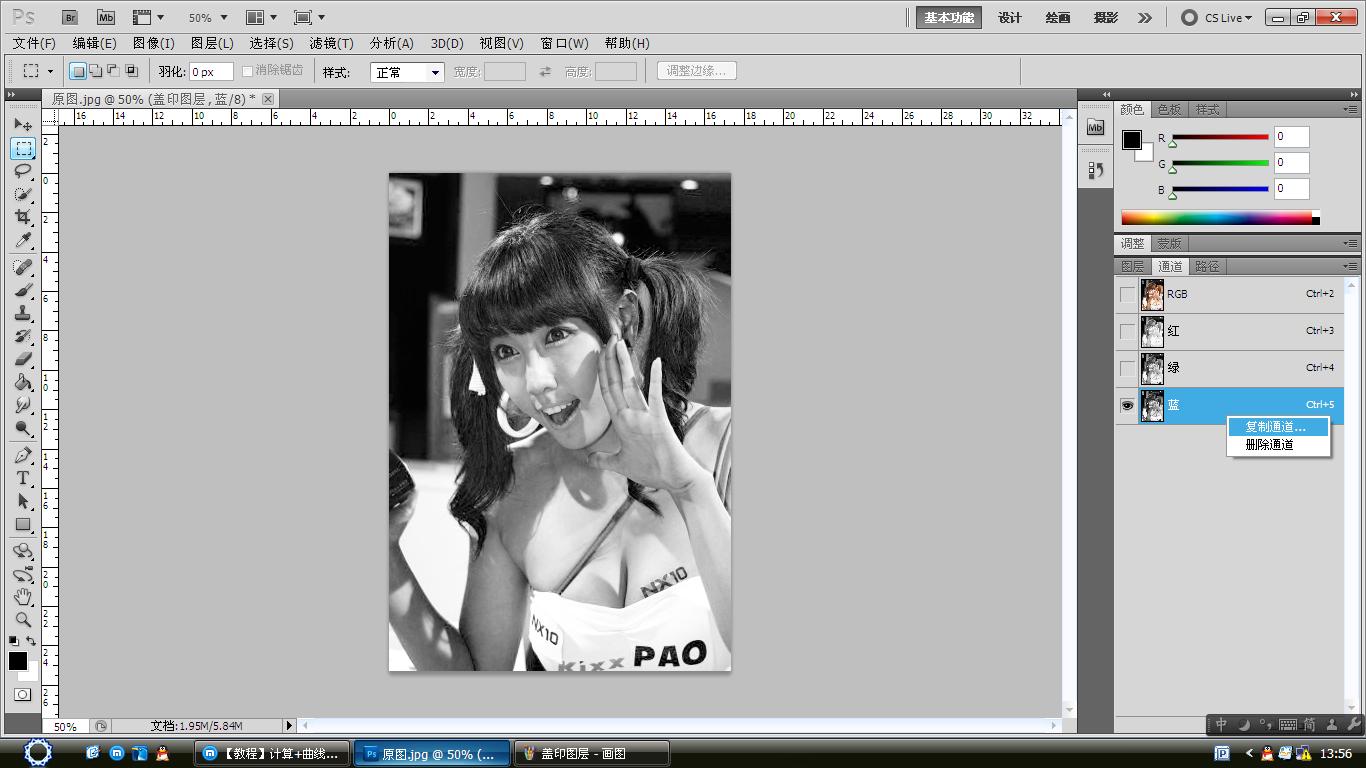The width and height of the screenshot is (1366, 768).
Task: Select the Zoom tool
Action: (23, 620)
